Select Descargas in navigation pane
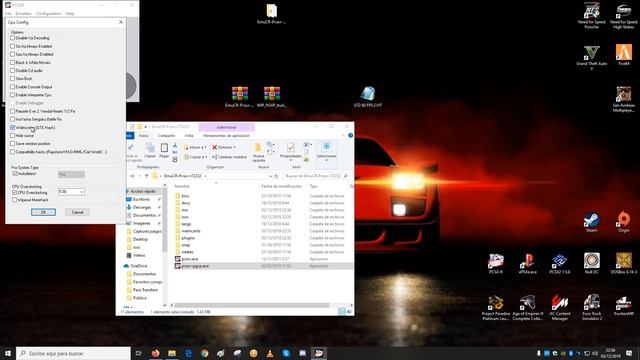The image size is (640, 360). [x=142, y=207]
